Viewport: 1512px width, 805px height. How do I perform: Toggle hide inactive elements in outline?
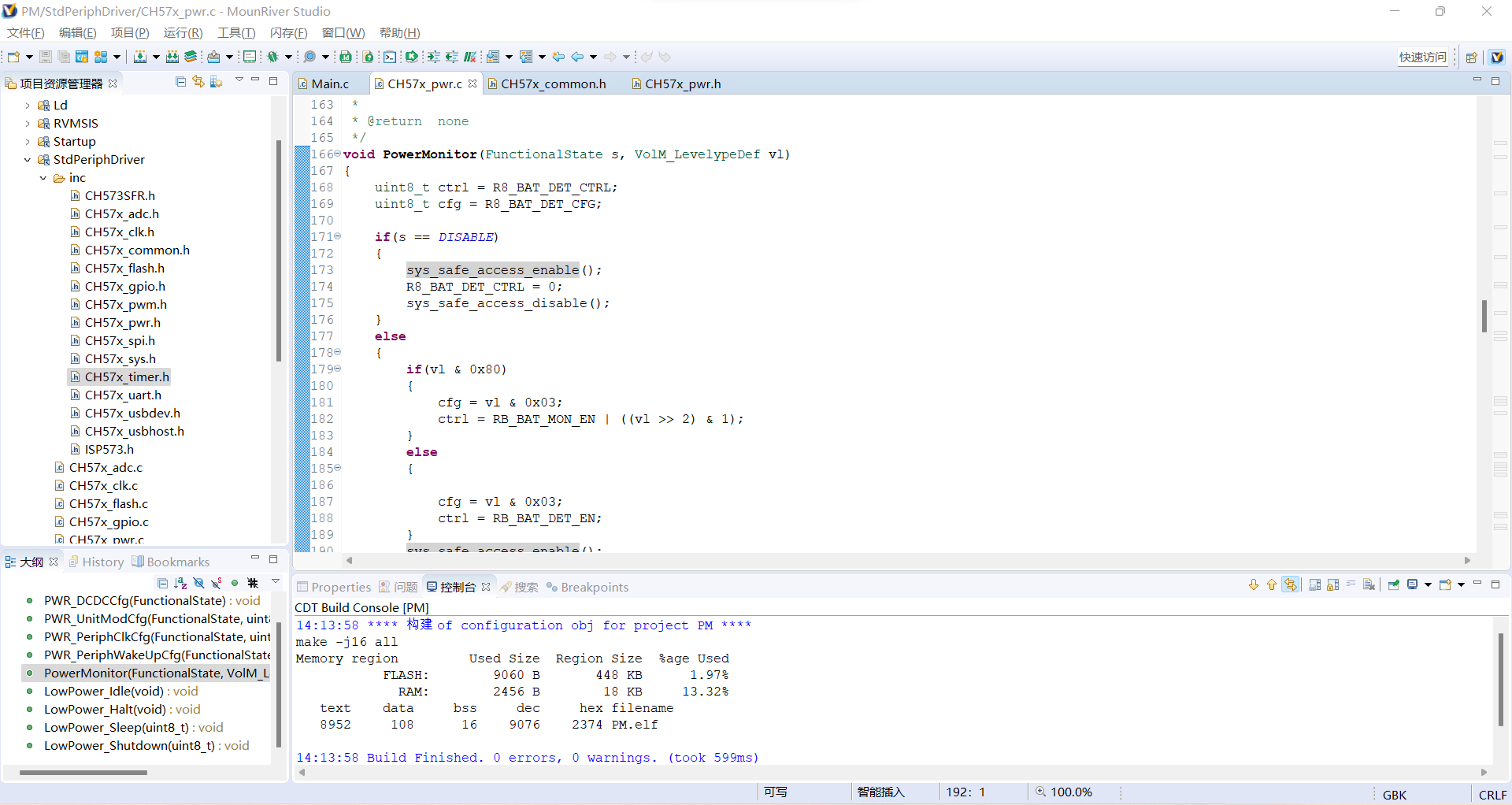pyautogui.click(x=253, y=583)
